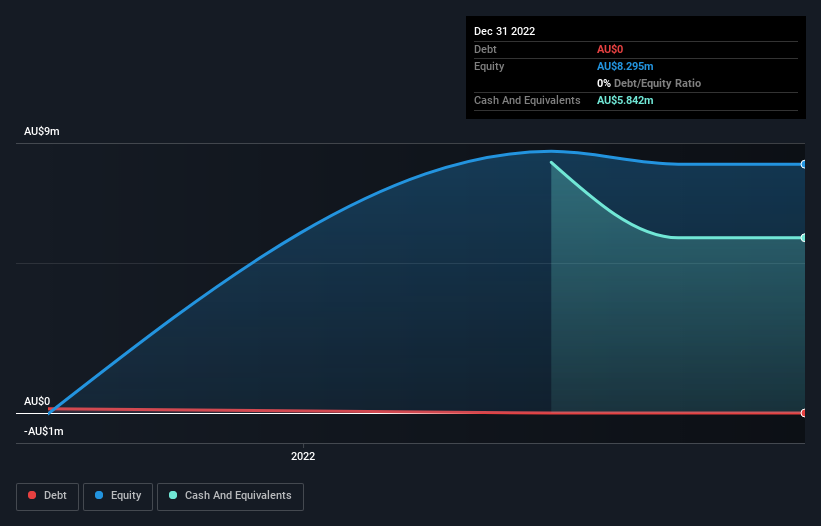Screen dimensions: 821x526
Task: Click the -AU$1m y-axis label
Action: pyautogui.click(x=43, y=431)
